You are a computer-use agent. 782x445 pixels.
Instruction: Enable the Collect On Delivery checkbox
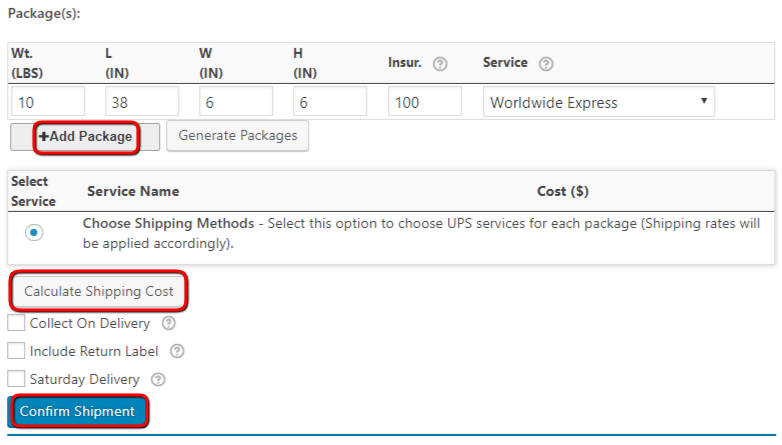point(16,323)
